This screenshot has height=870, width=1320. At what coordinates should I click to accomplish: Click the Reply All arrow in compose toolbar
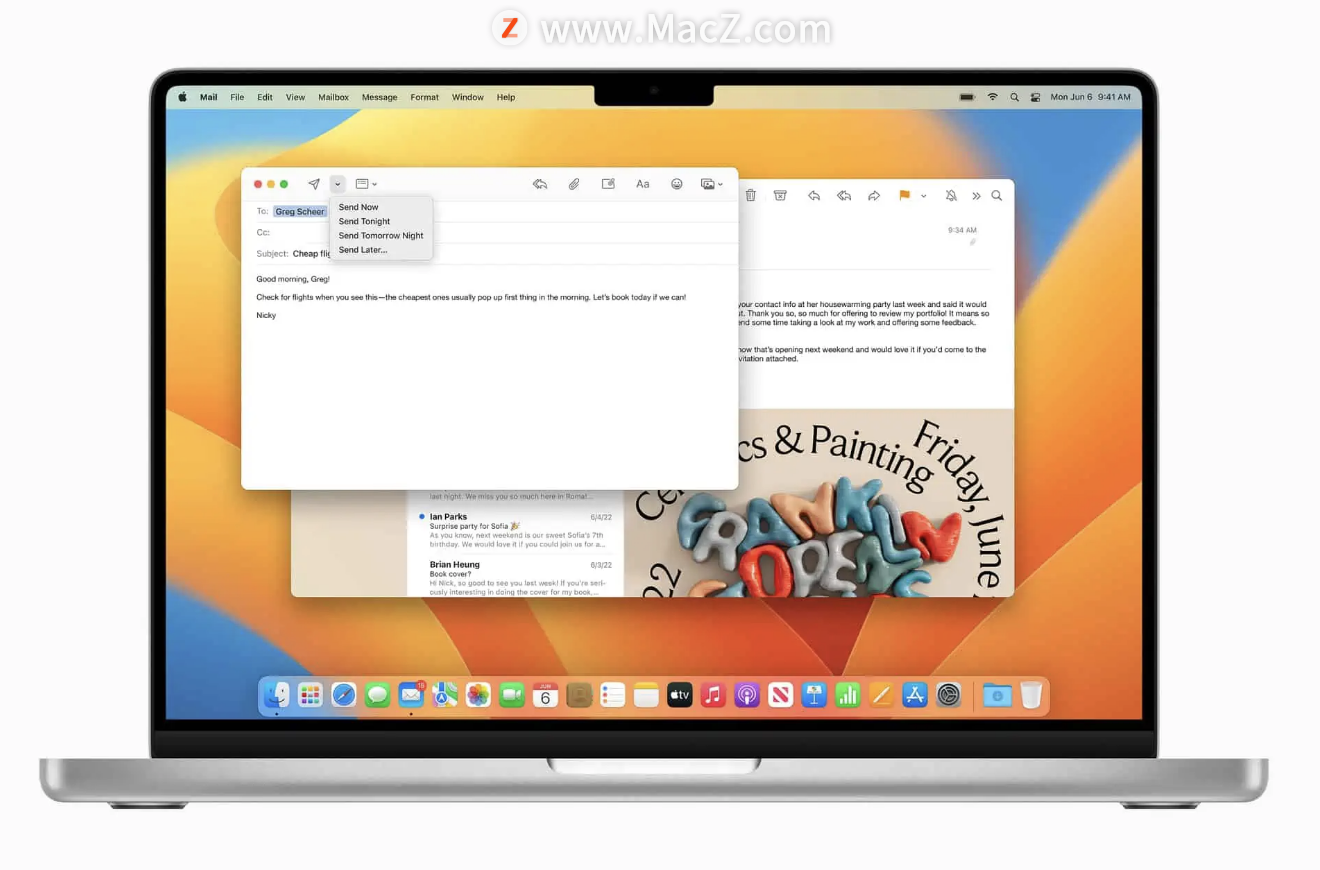pyautogui.click(x=540, y=184)
